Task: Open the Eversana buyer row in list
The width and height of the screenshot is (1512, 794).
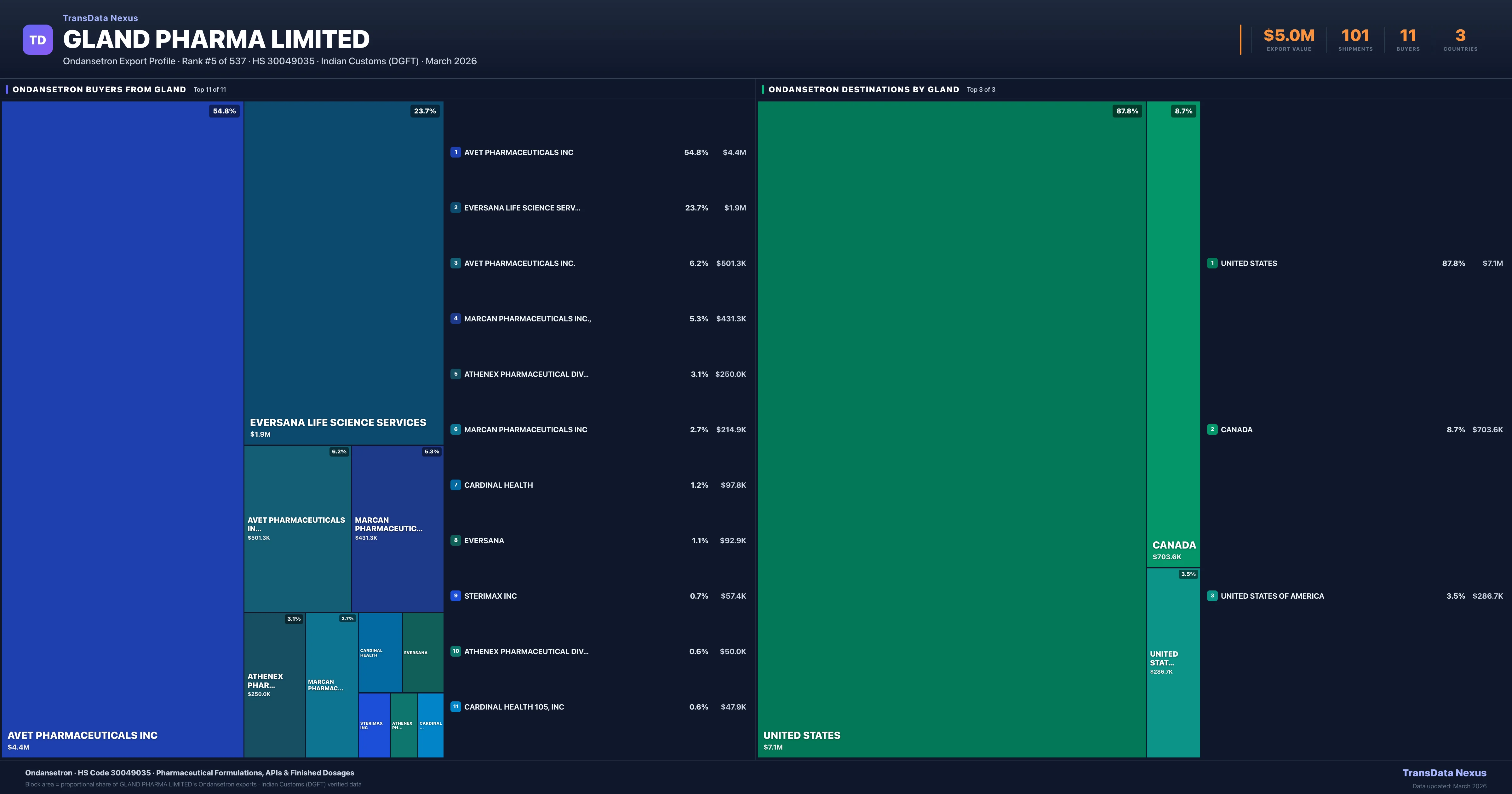Action: coord(484,540)
